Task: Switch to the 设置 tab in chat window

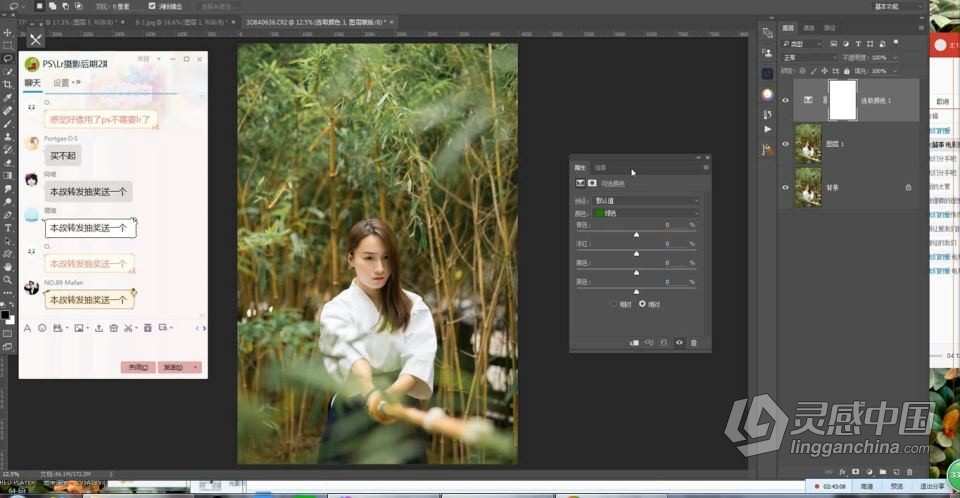Action: point(62,83)
